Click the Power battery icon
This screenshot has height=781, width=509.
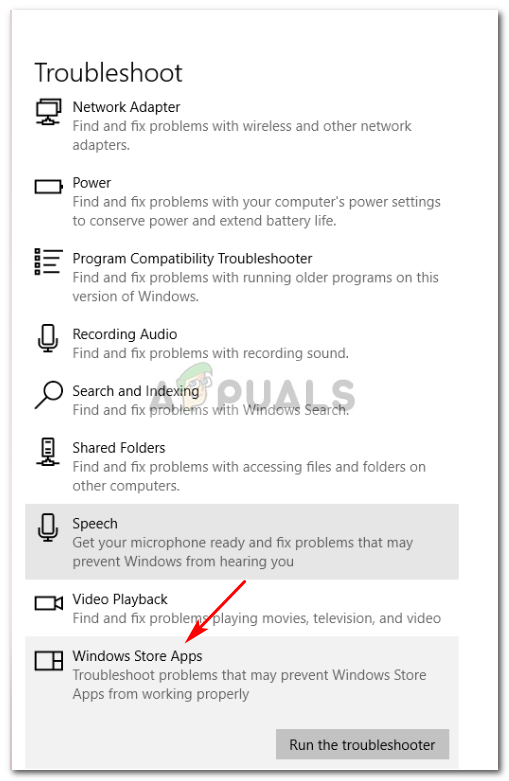point(48,187)
